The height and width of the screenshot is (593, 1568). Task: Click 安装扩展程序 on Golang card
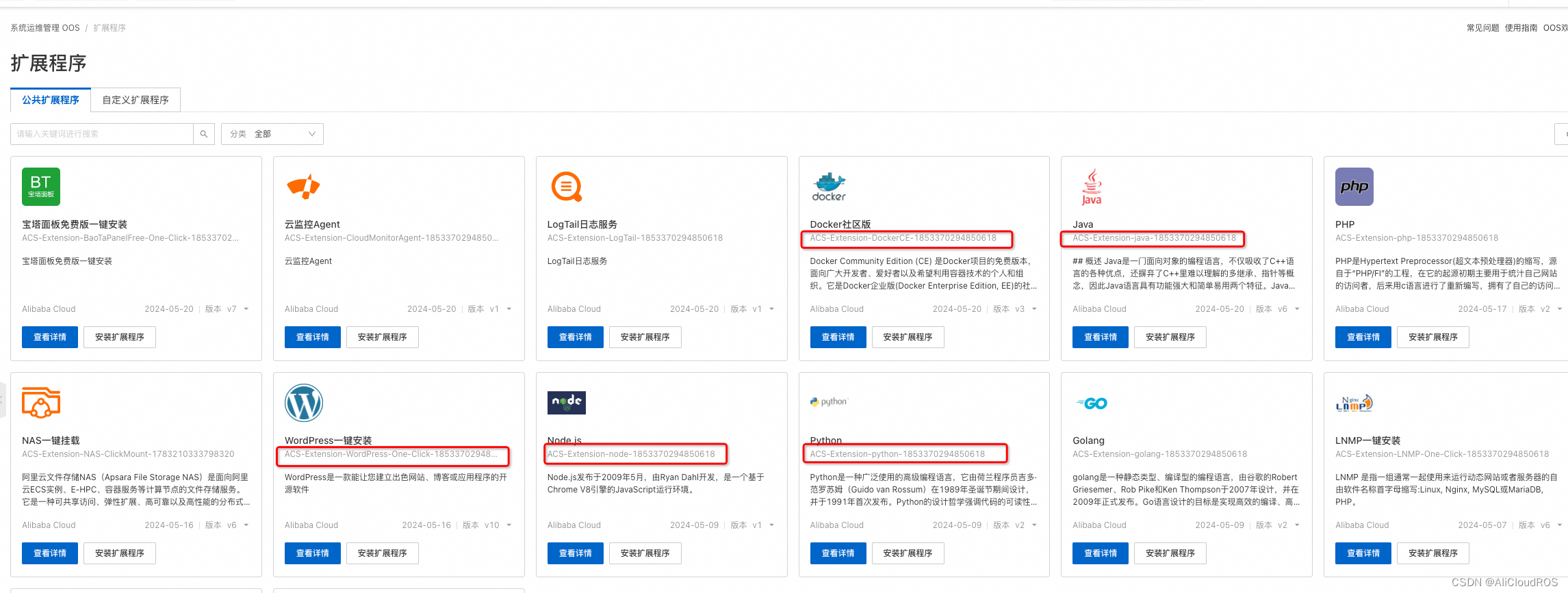click(x=1170, y=553)
